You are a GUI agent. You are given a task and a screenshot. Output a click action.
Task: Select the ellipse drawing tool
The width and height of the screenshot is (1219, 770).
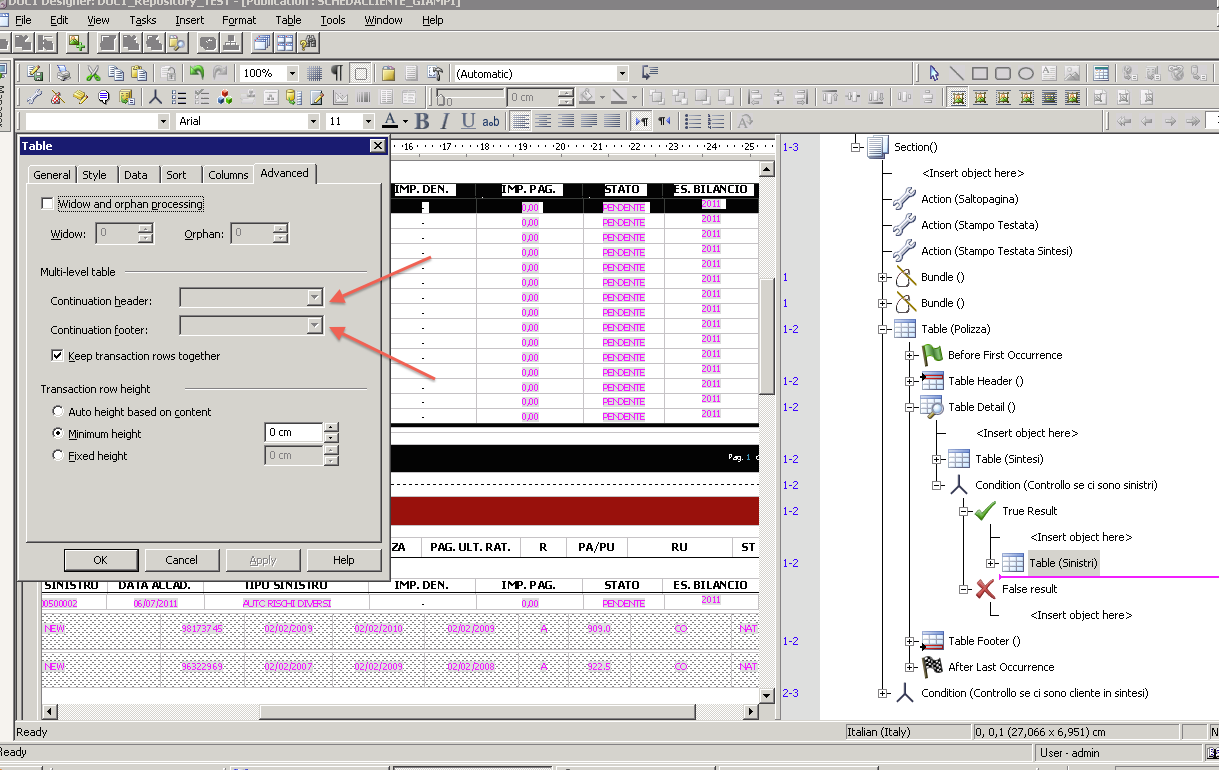1026,73
